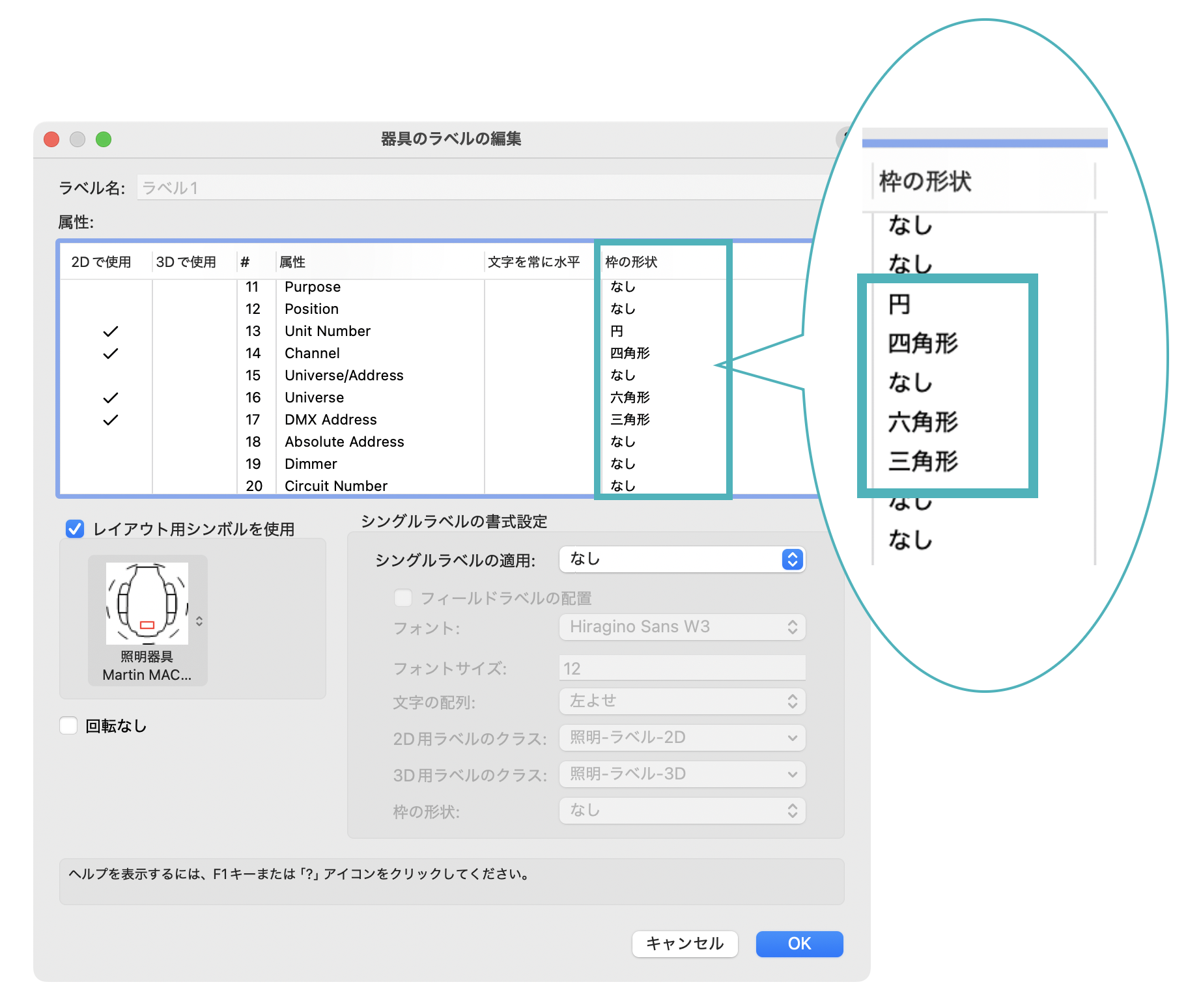The width and height of the screenshot is (1201, 1008).
Task: Click the green zoom window button
Action: click(x=104, y=139)
